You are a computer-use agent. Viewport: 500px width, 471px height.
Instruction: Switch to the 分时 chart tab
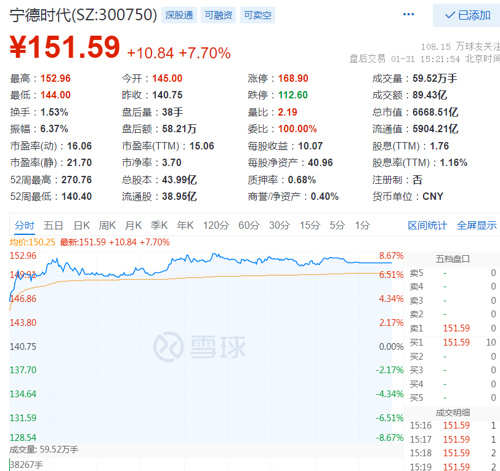click(24, 226)
